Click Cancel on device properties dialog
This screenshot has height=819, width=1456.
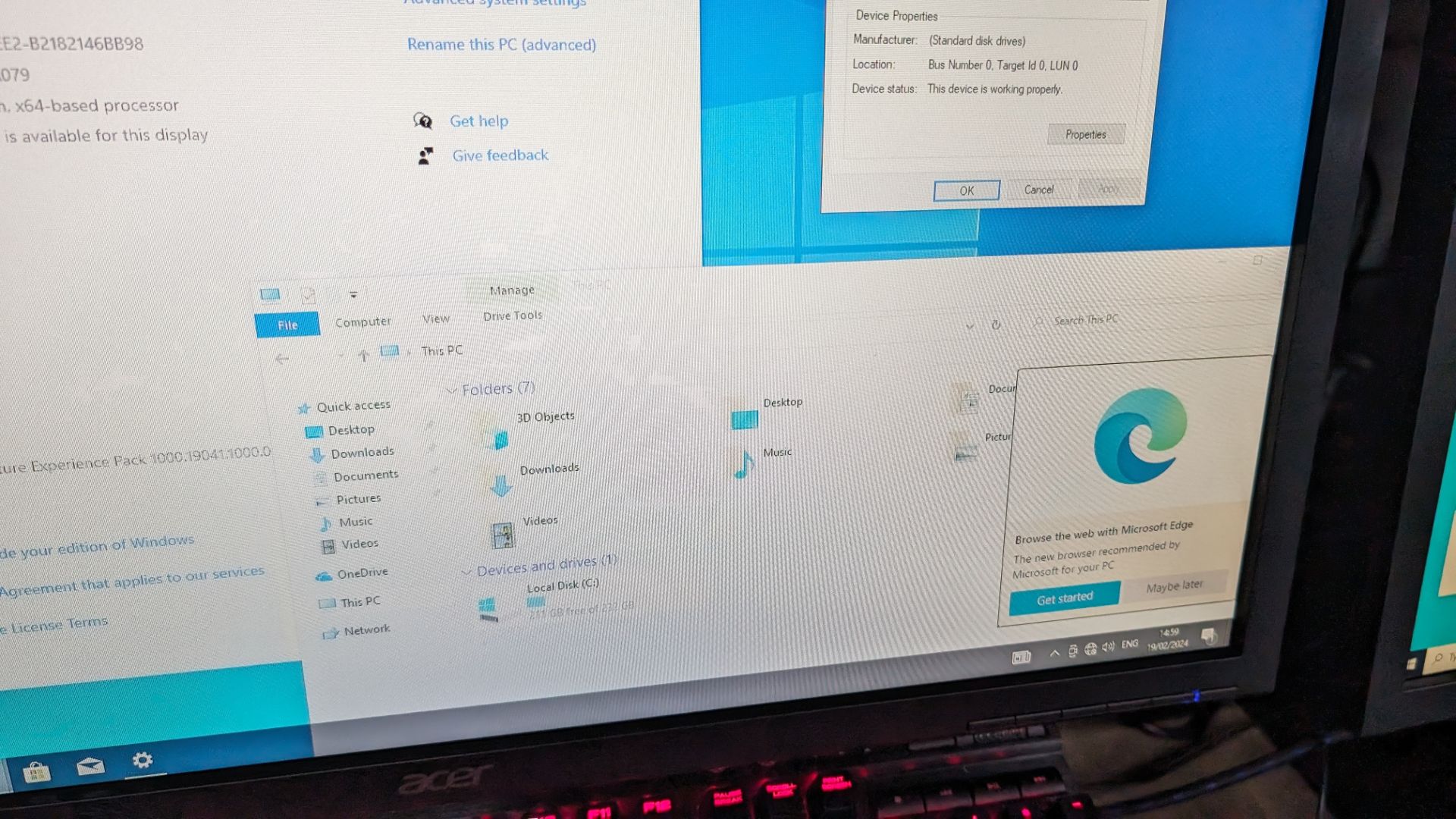[x=1040, y=190]
